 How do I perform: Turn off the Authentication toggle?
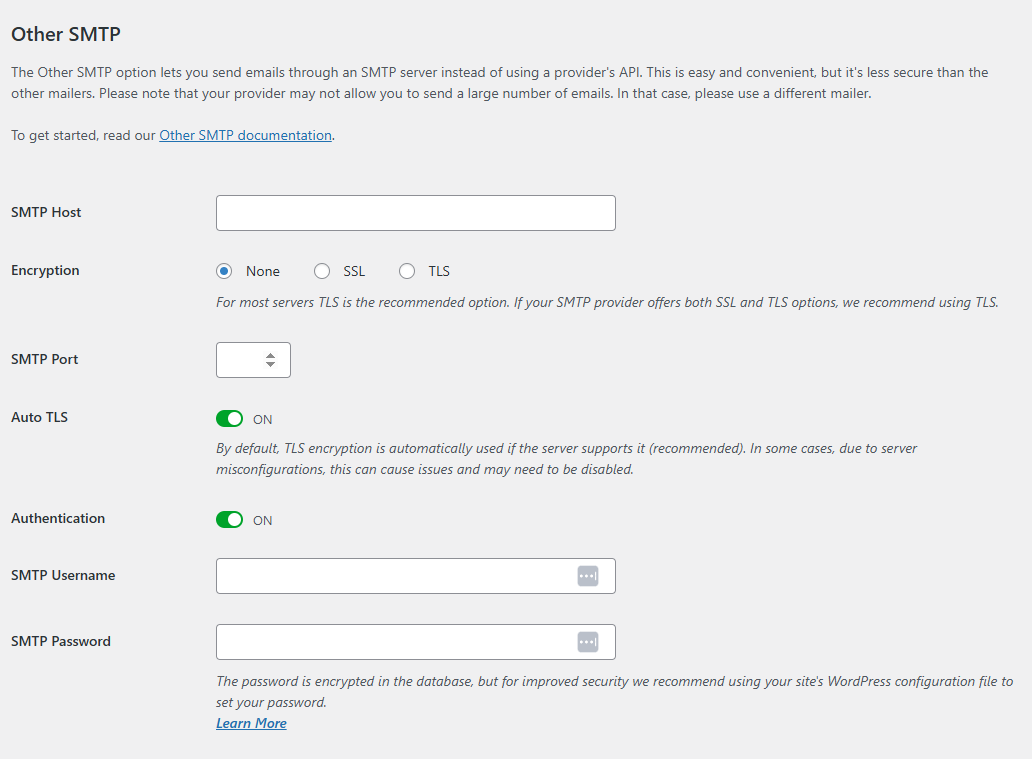(x=229, y=520)
